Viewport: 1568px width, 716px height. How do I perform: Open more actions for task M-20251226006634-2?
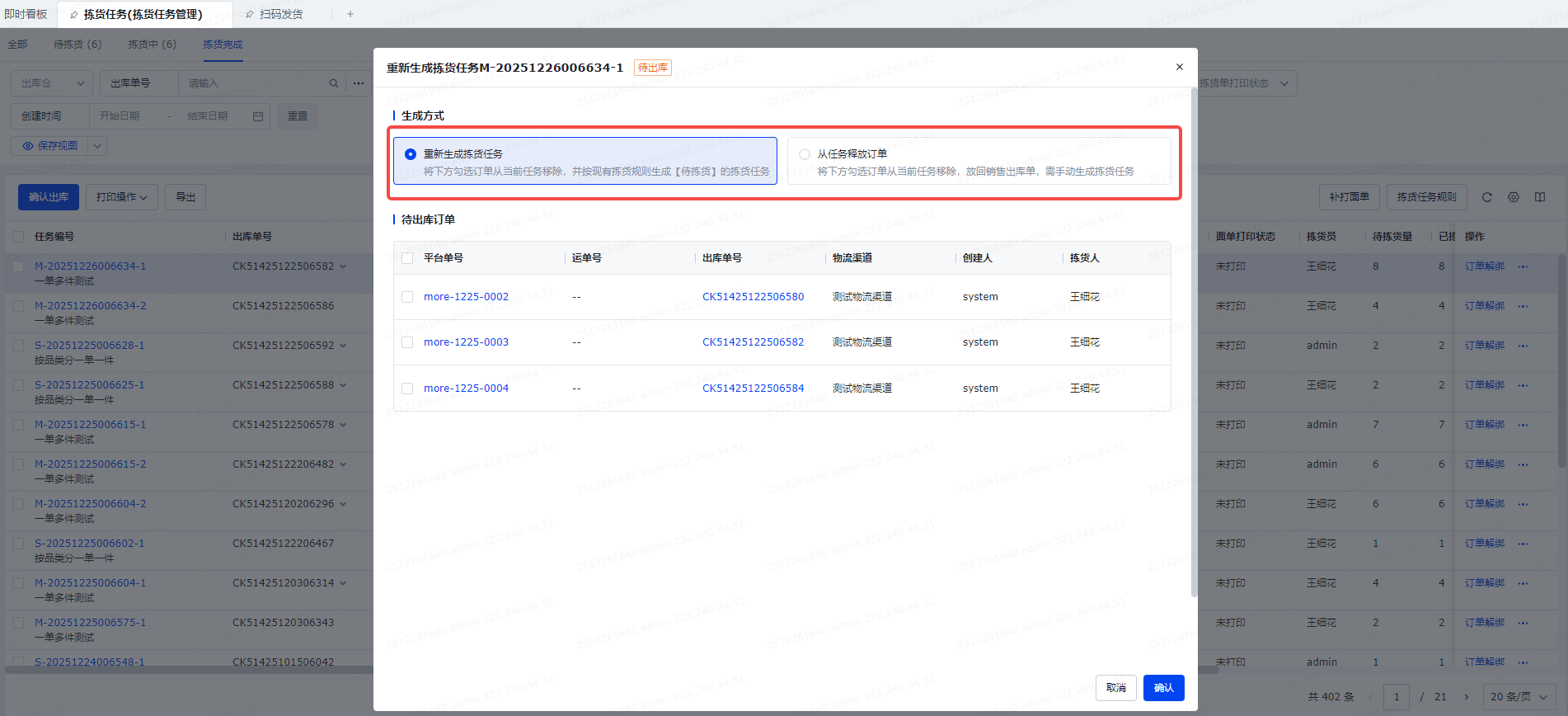coord(1523,306)
